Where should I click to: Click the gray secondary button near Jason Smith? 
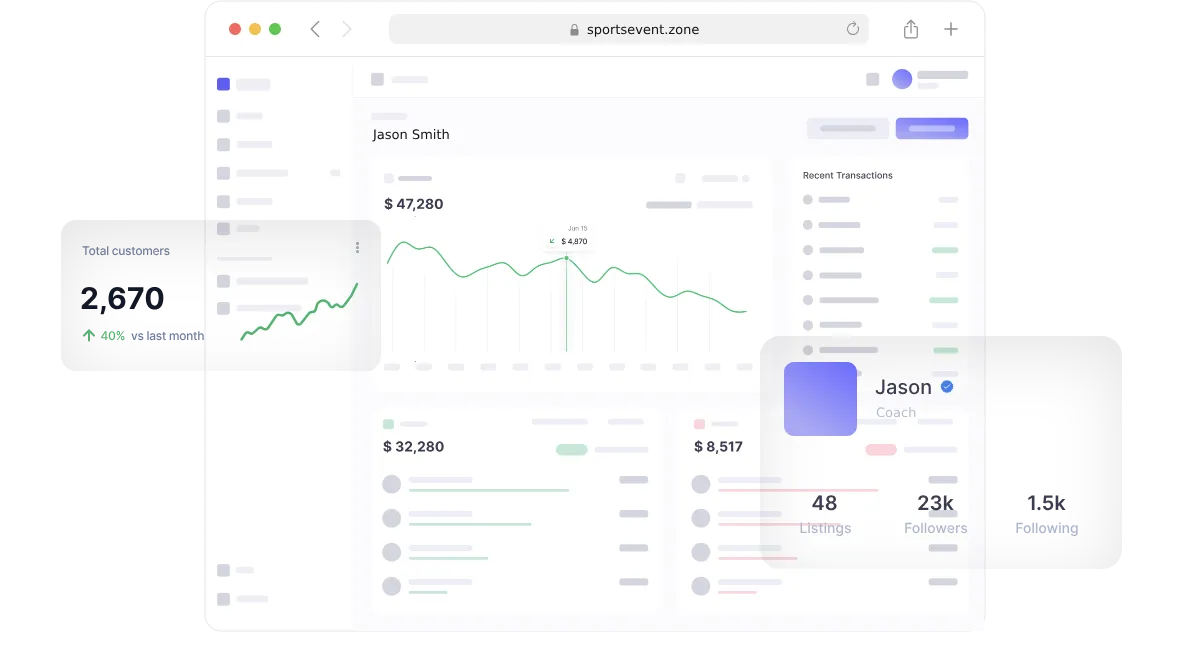click(x=848, y=128)
